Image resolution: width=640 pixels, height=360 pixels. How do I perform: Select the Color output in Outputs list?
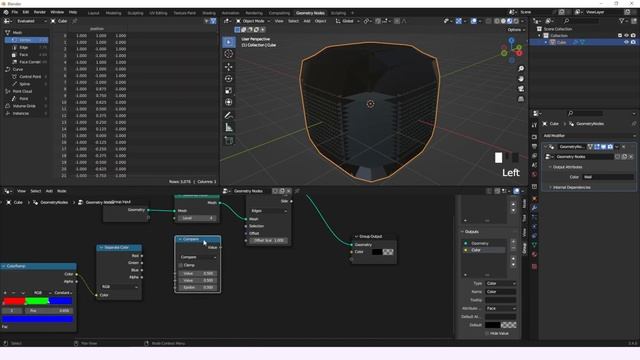(x=484, y=250)
